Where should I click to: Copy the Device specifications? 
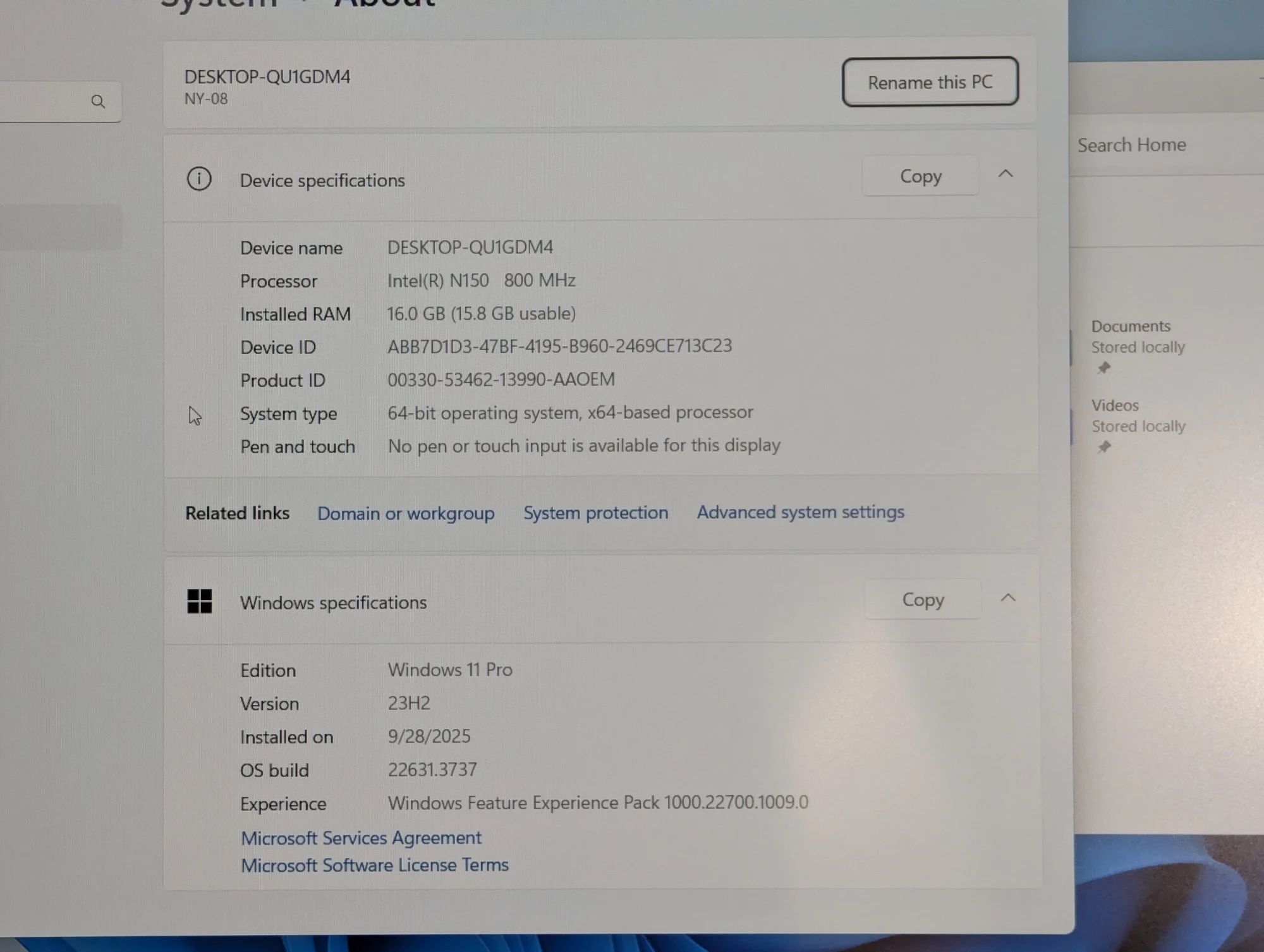[x=920, y=176]
